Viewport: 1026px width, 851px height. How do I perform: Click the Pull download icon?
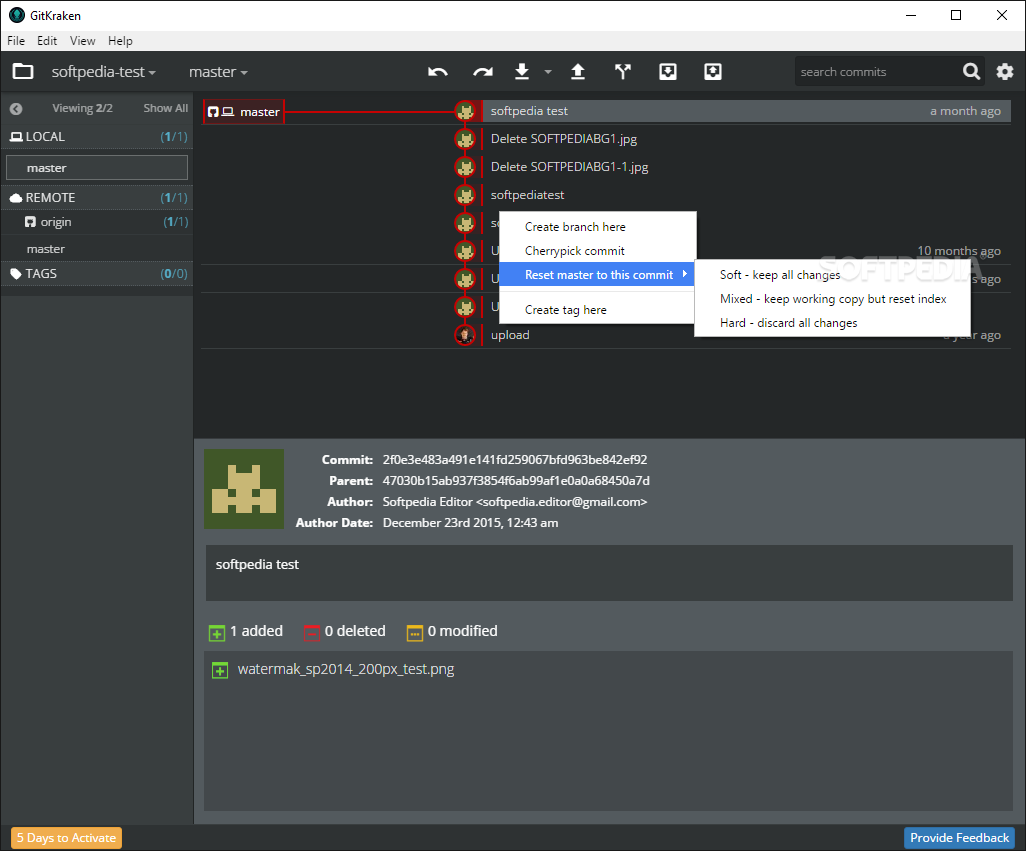point(522,71)
